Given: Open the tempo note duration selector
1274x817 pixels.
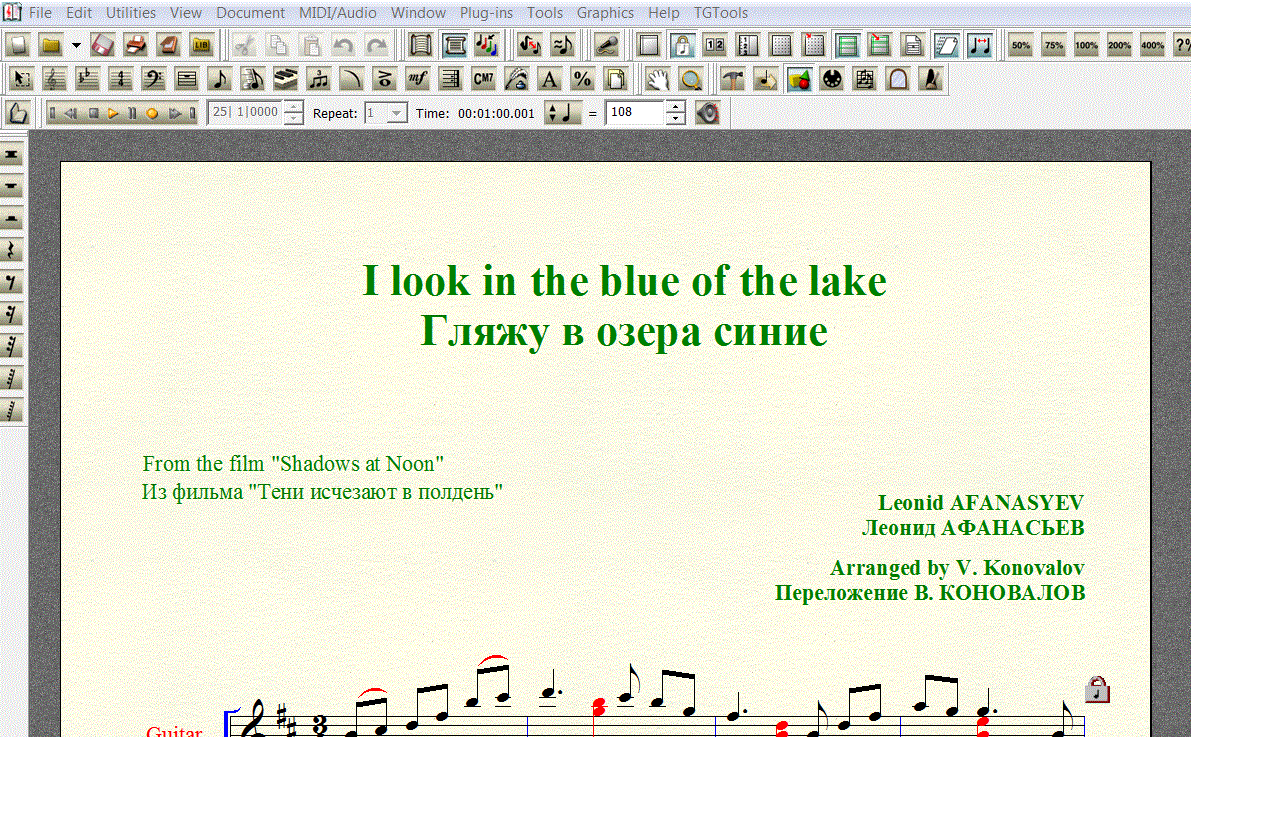Looking at the screenshot, I should point(563,113).
